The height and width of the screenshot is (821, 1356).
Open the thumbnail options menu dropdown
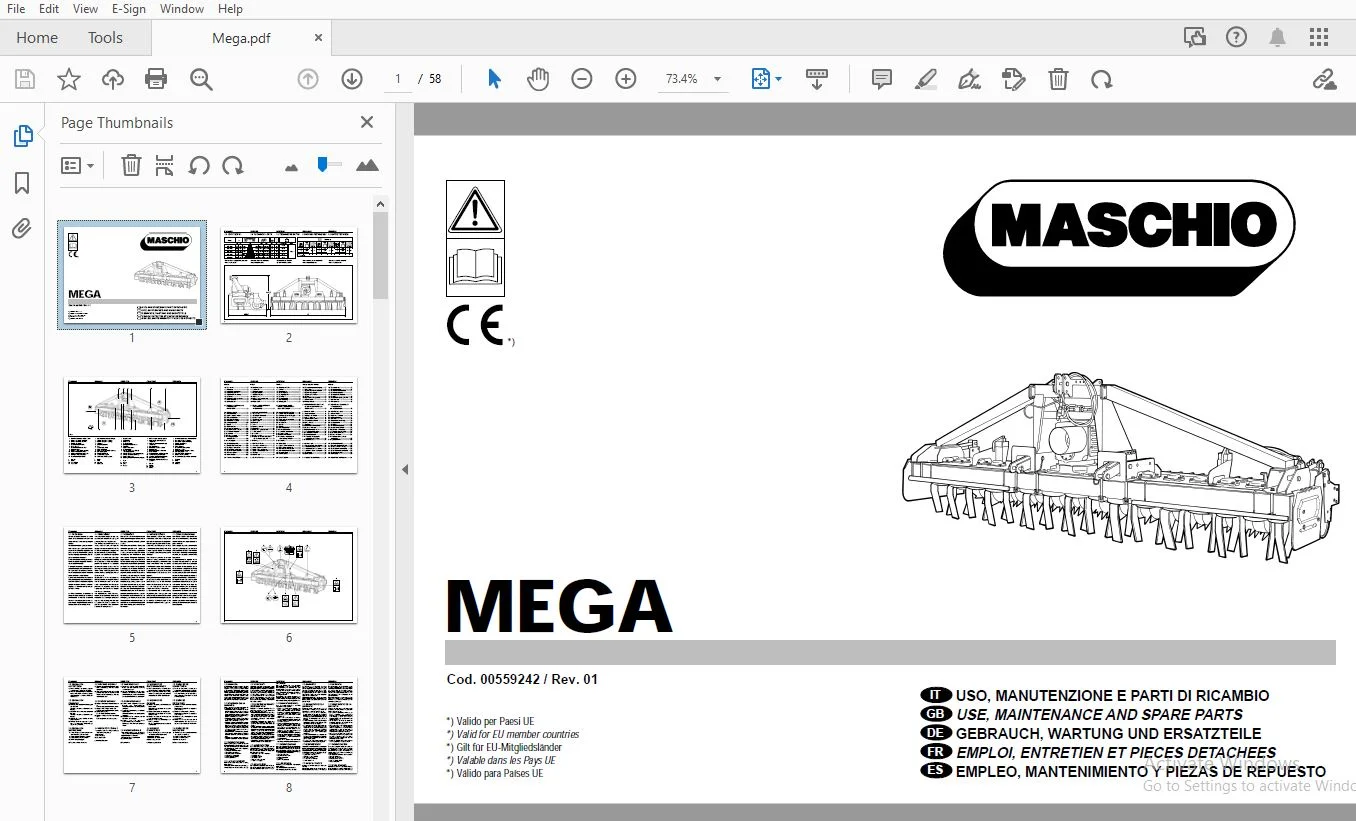[x=78, y=165]
